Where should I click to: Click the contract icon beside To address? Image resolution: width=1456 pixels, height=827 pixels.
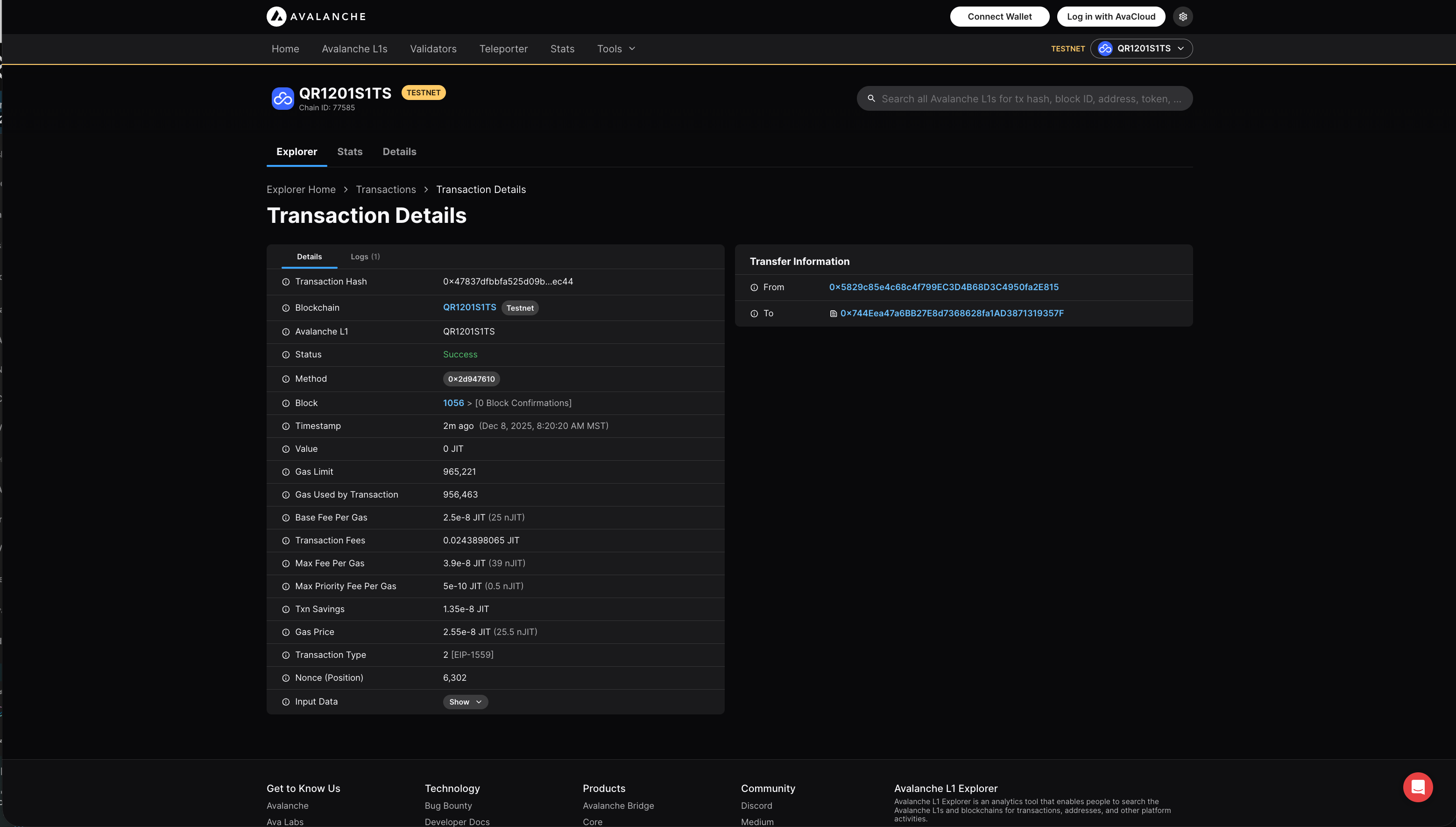pyautogui.click(x=833, y=314)
